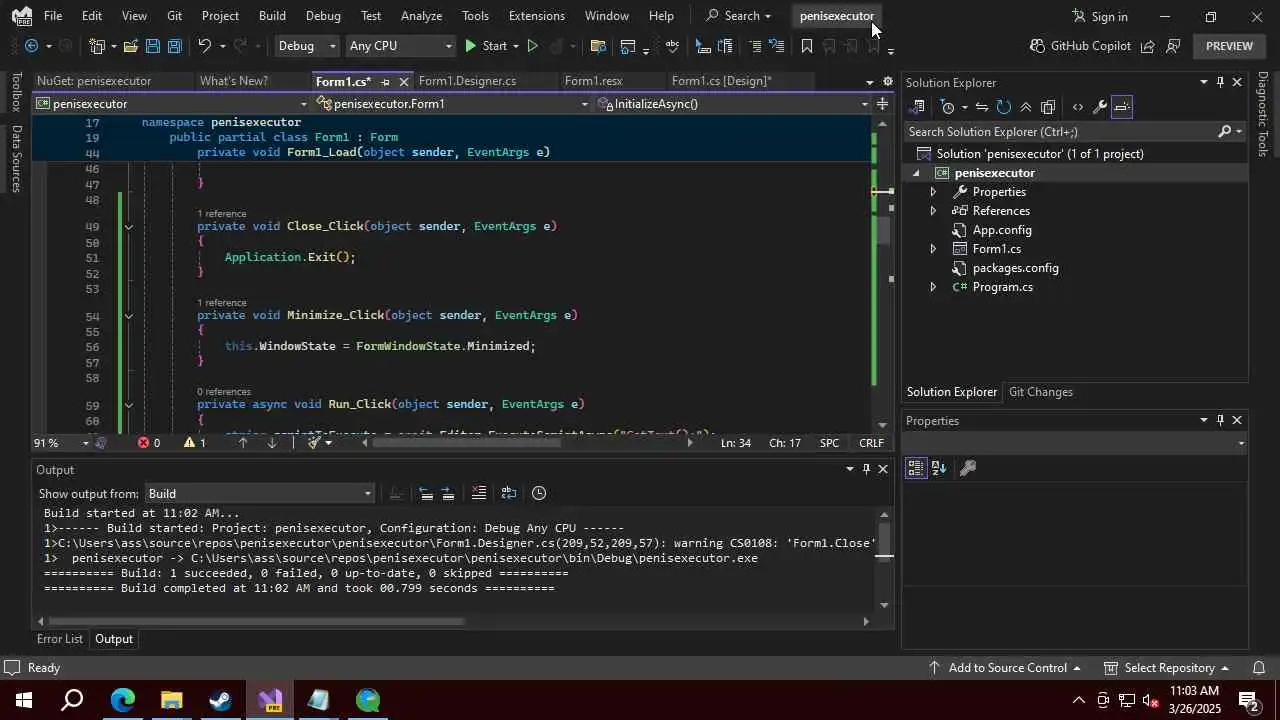The height and width of the screenshot is (720, 1280).
Task: Toggle Word Wrap in Output window
Action: point(509,493)
